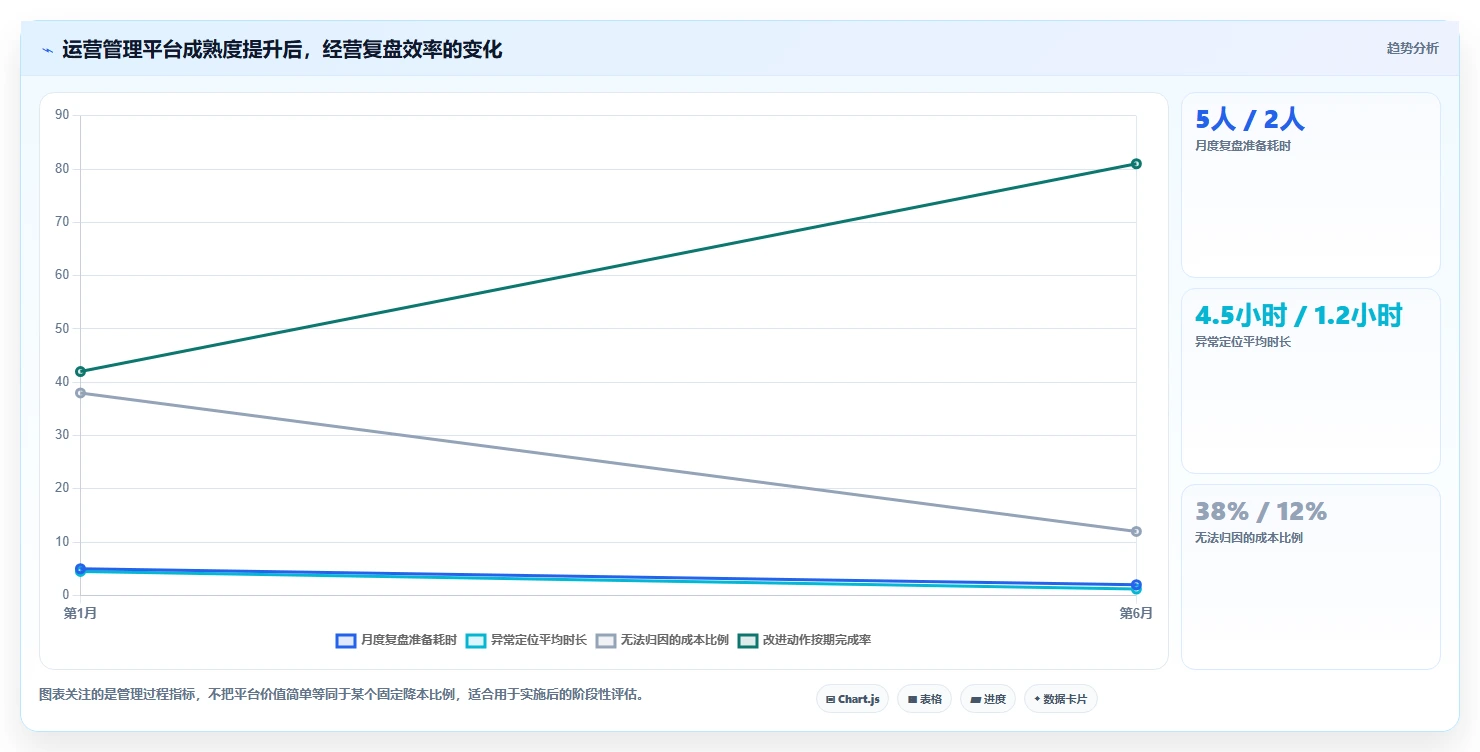Screen dimensions: 1480x752
Task: Click legend label 月度复盘准备耗时
Action: (409, 641)
